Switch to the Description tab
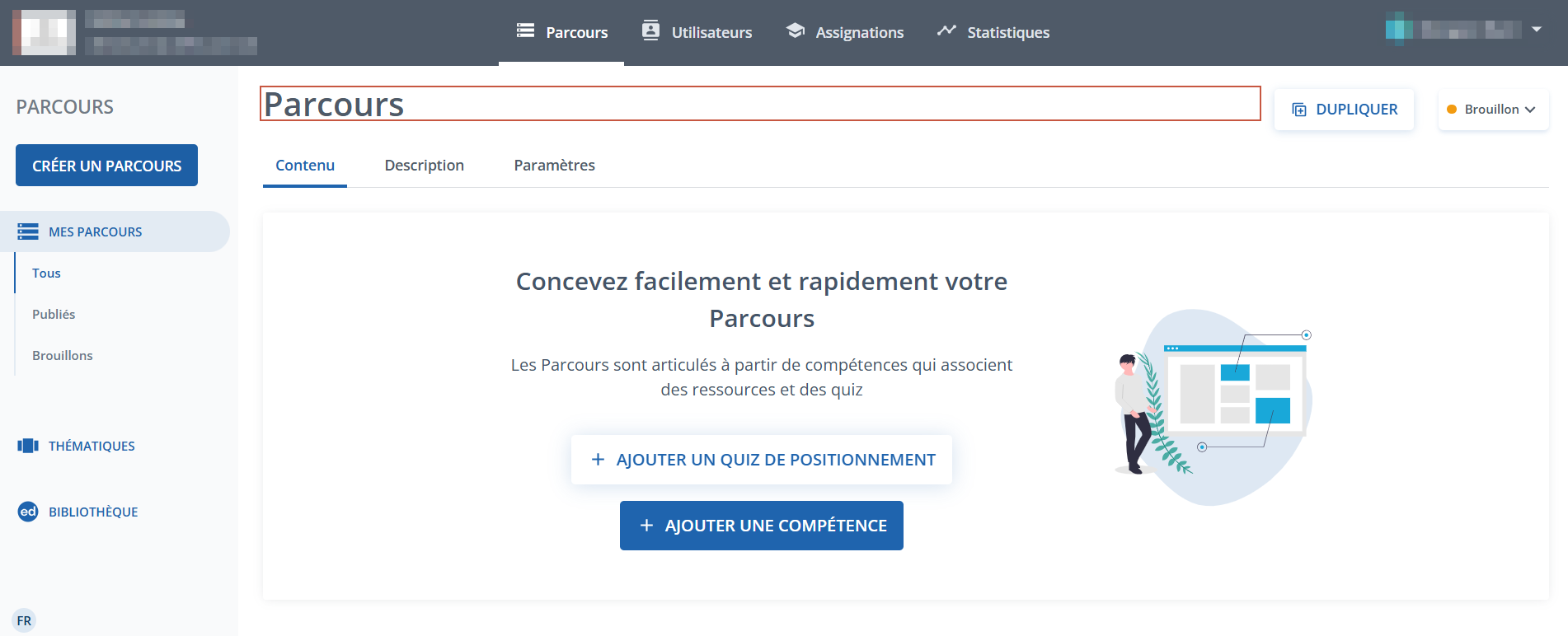The image size is (1568, 636). click(x=424, y=166)
